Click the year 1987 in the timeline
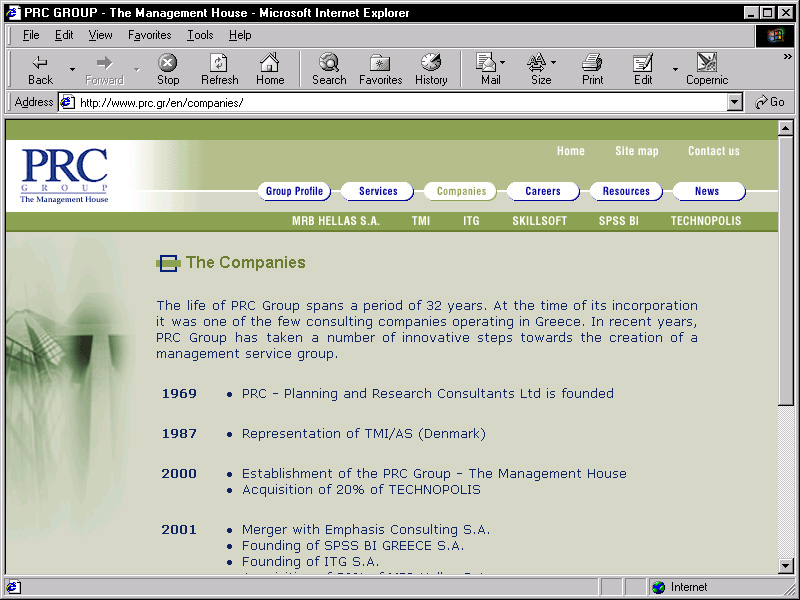 [179, 434]
